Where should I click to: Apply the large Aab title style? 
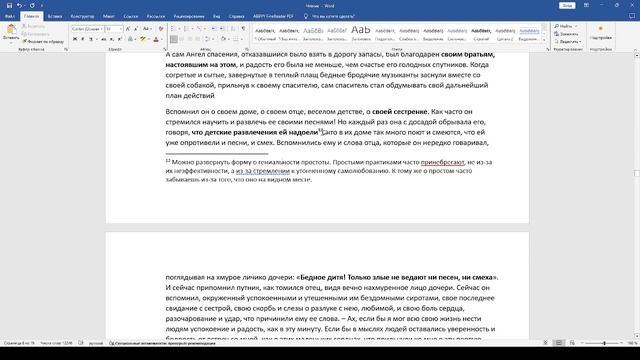361,34
